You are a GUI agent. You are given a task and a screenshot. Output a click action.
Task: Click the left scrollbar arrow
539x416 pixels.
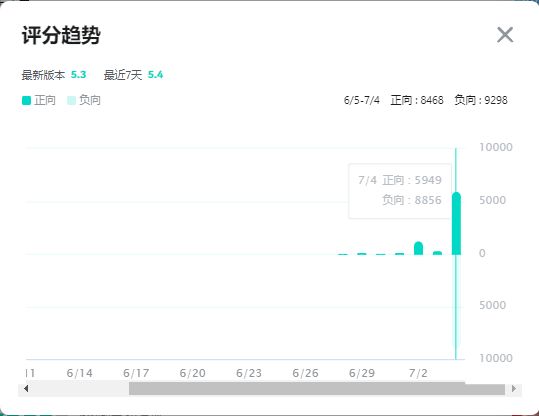click(26, 389)
